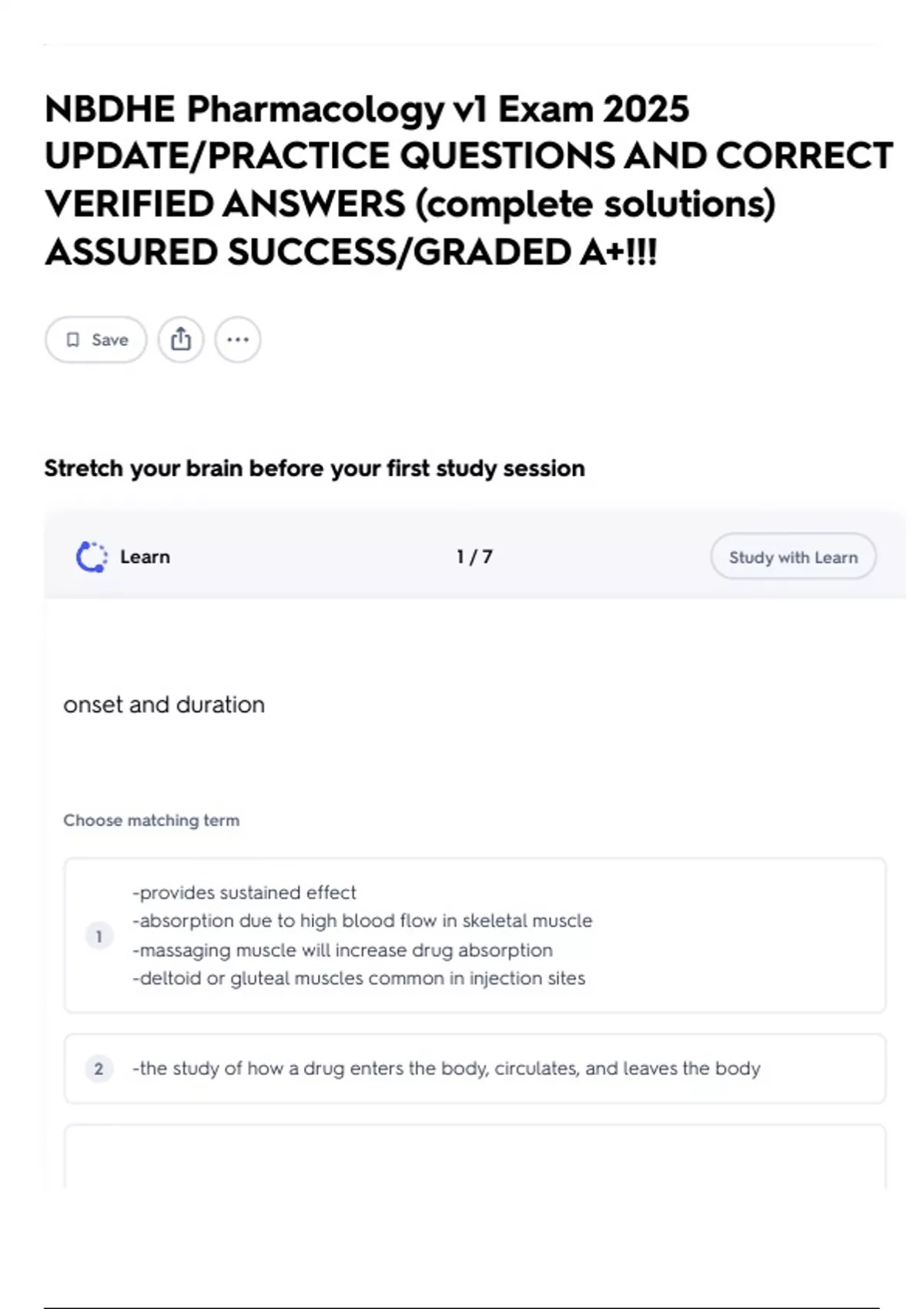This screenshot has width=924, height=1309.
Task: Click the deltoid or gluteal muscles line
Action: coord(358,979)
